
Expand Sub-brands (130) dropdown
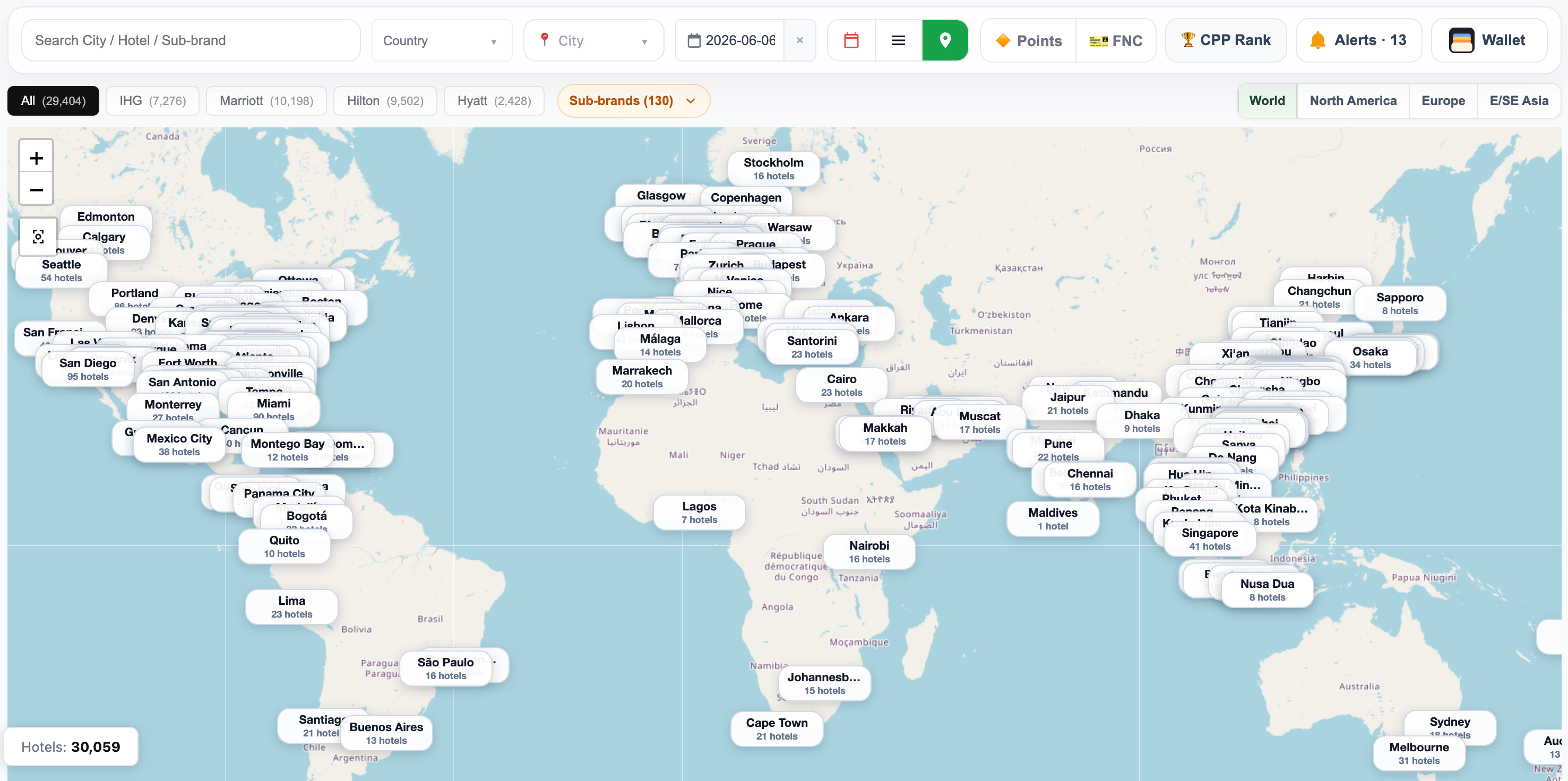(634, 100)
